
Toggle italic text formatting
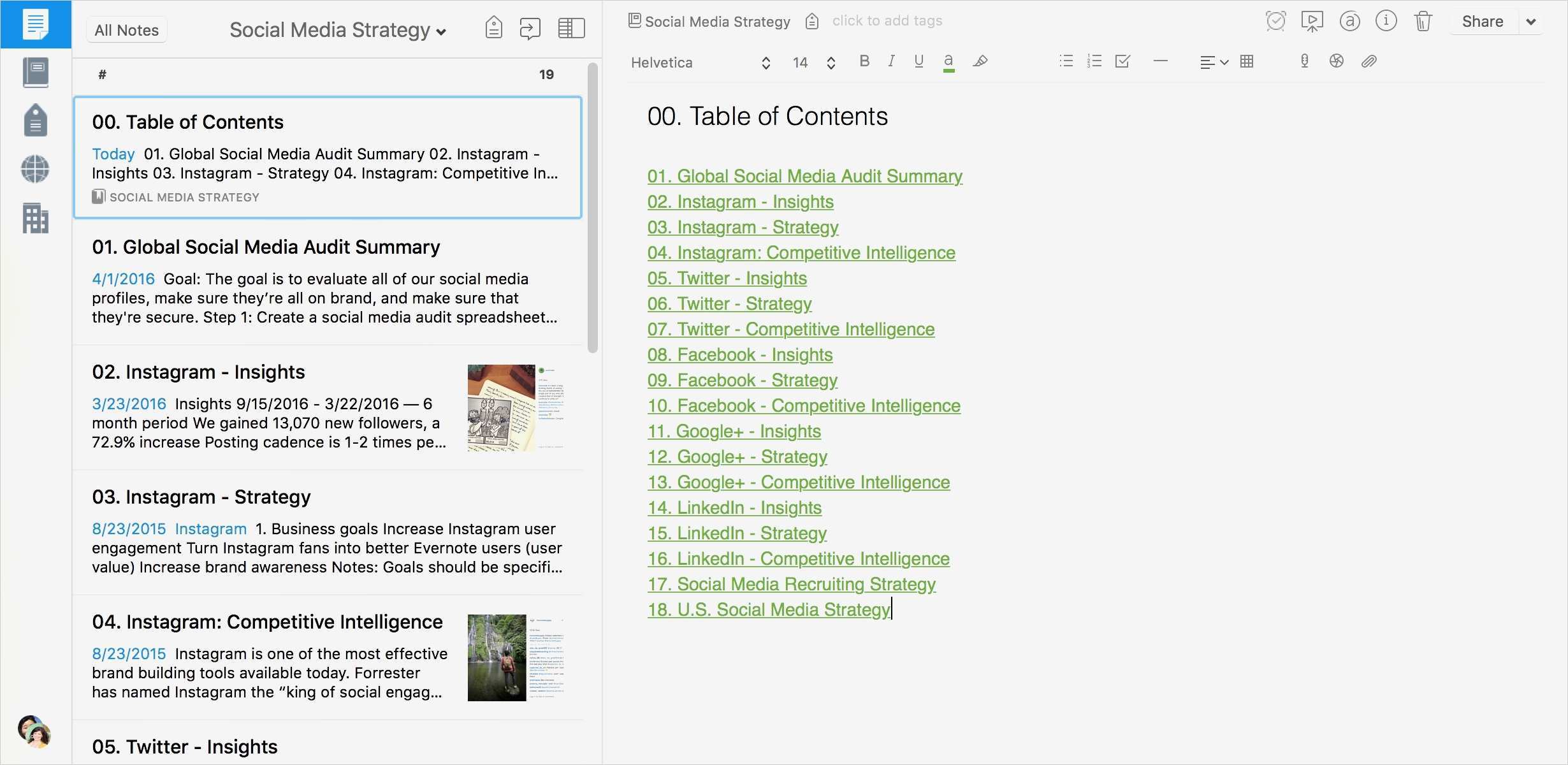[891, 61]
